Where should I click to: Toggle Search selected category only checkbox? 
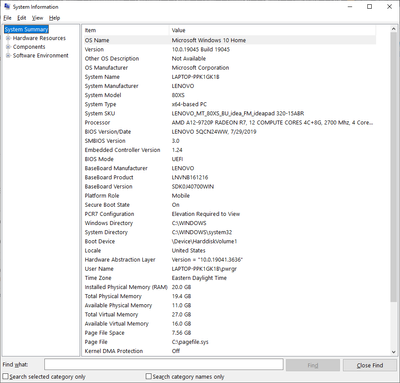[6, 376]
